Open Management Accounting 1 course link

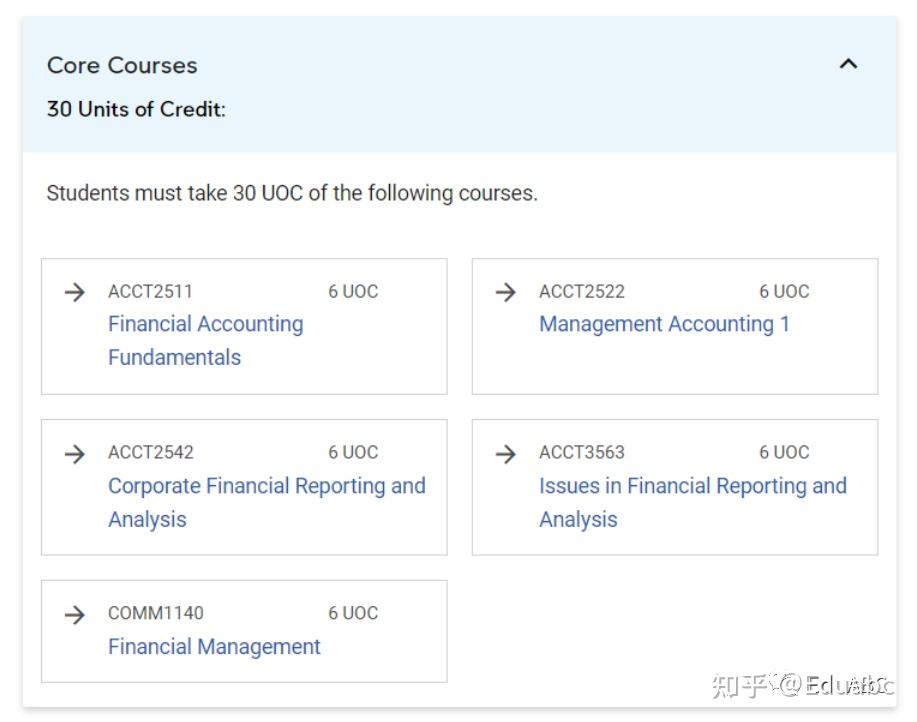pyautogui.click(x=664, y=324)
